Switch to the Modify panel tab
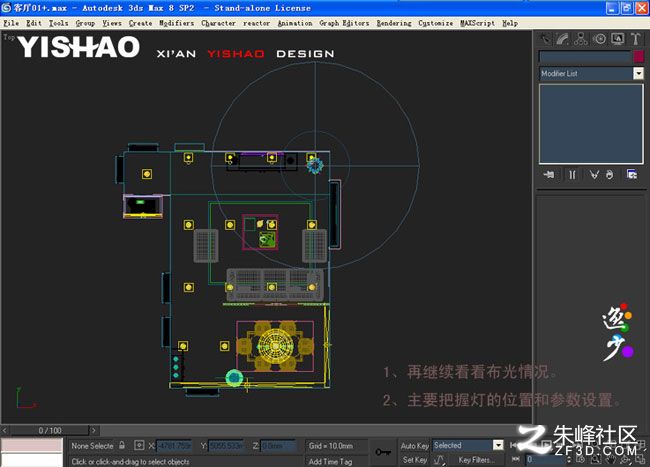The height and width of the screenshot is (467, 650). (563, 39)
